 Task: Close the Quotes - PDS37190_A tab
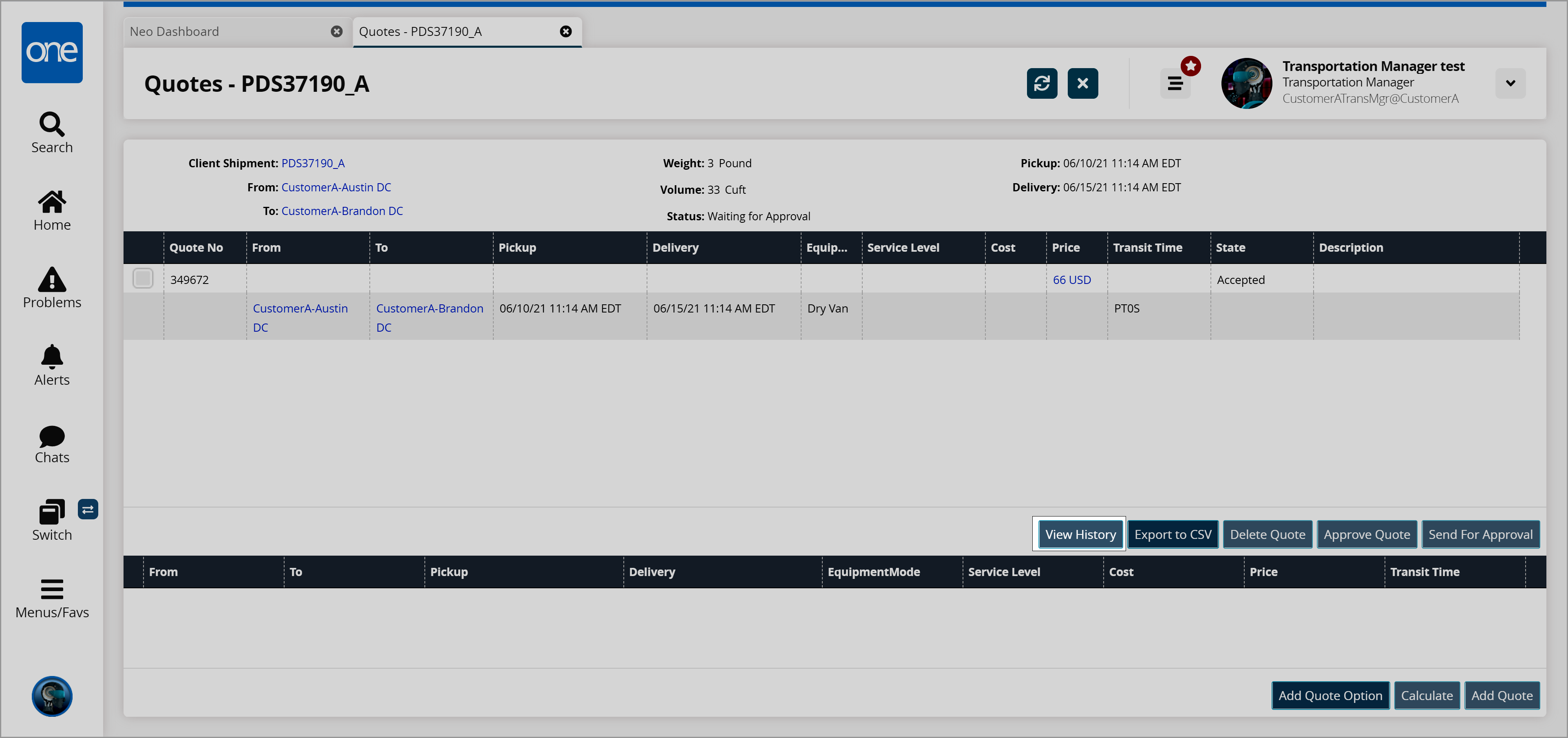[x=565, y=32]
